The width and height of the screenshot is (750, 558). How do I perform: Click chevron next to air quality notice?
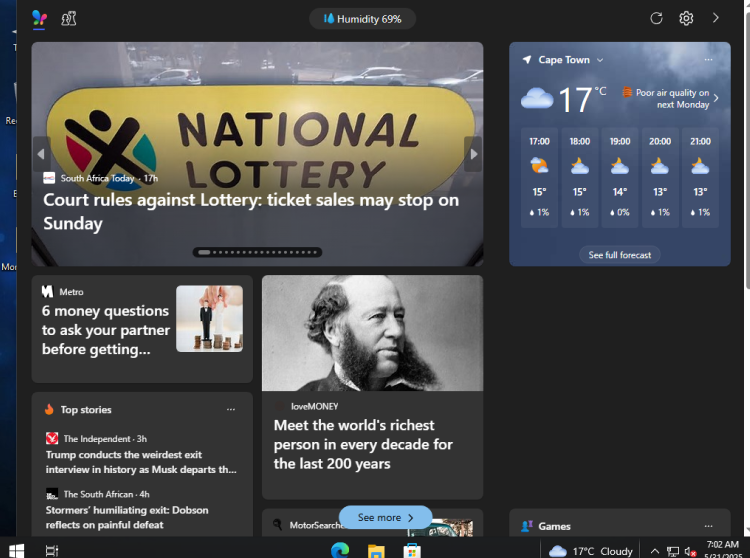(716, 98)
